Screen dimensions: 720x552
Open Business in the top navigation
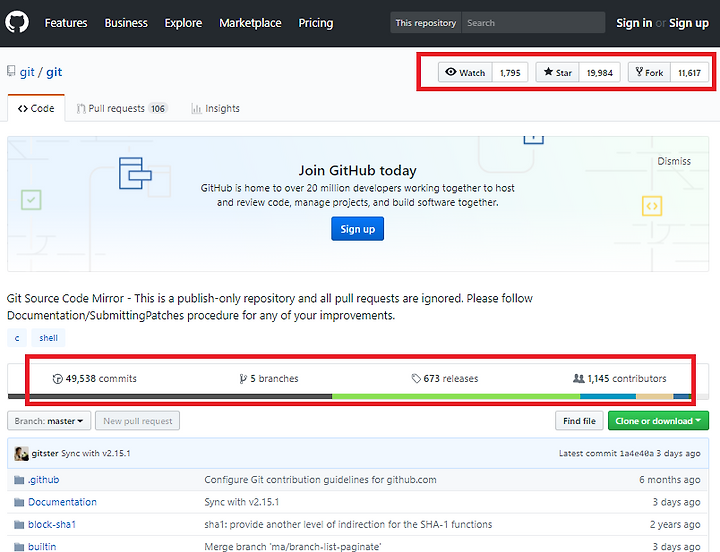click(126, 23)
